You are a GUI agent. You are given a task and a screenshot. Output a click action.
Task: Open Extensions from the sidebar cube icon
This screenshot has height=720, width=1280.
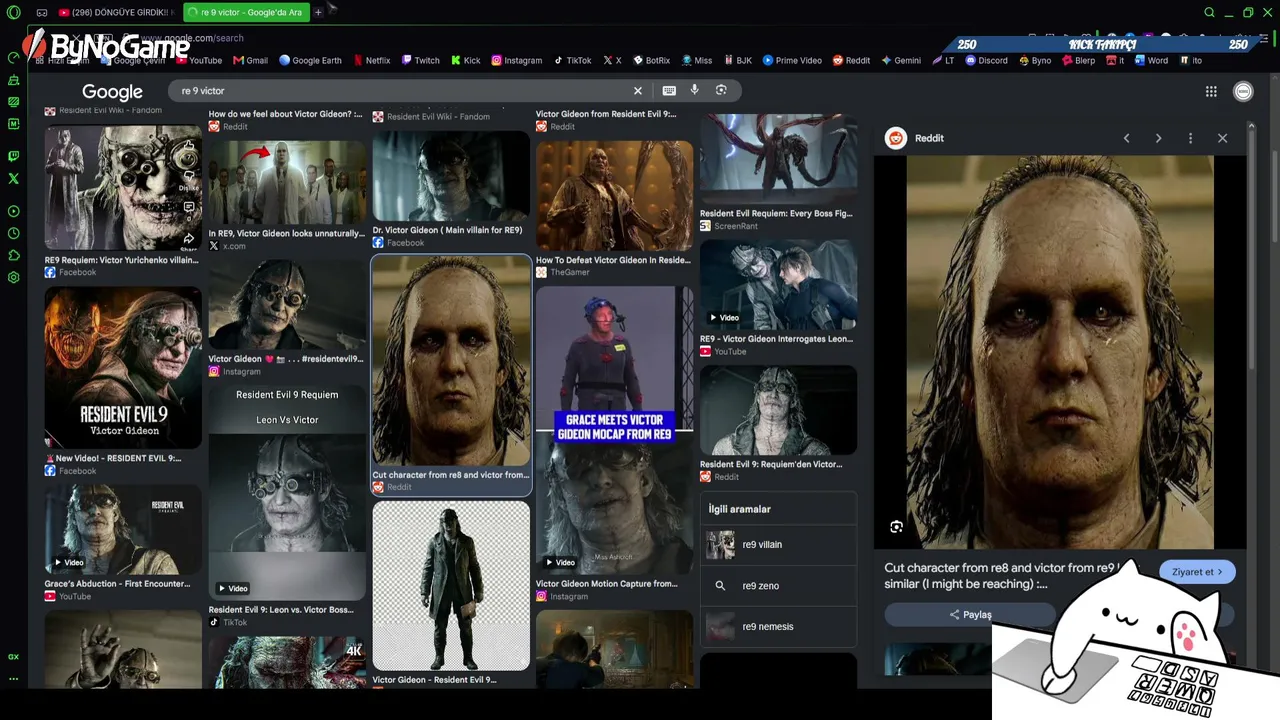pos(13,255)
